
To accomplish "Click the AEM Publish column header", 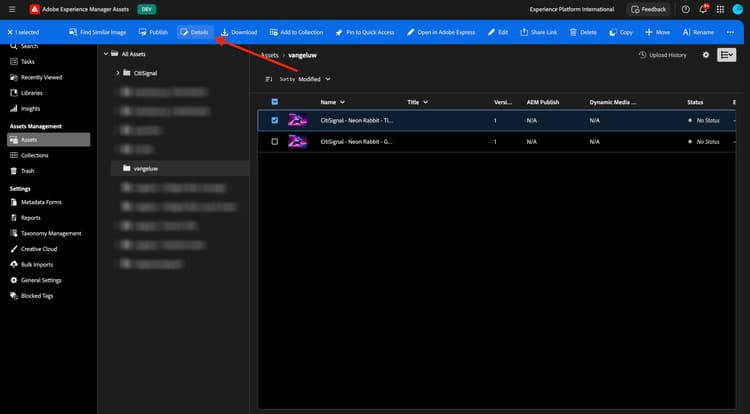I will click(x=542, y=102).
